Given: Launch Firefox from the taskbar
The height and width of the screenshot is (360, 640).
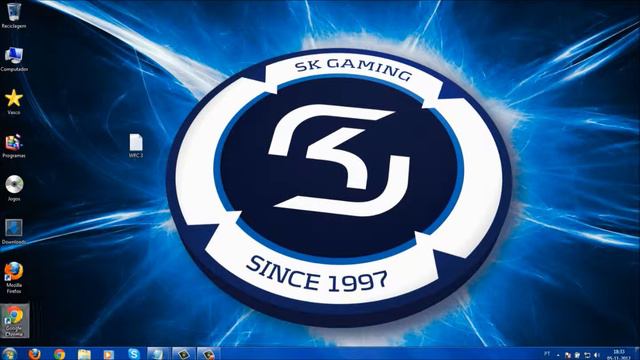Looking at the screenshot, I should pos(35,354).
